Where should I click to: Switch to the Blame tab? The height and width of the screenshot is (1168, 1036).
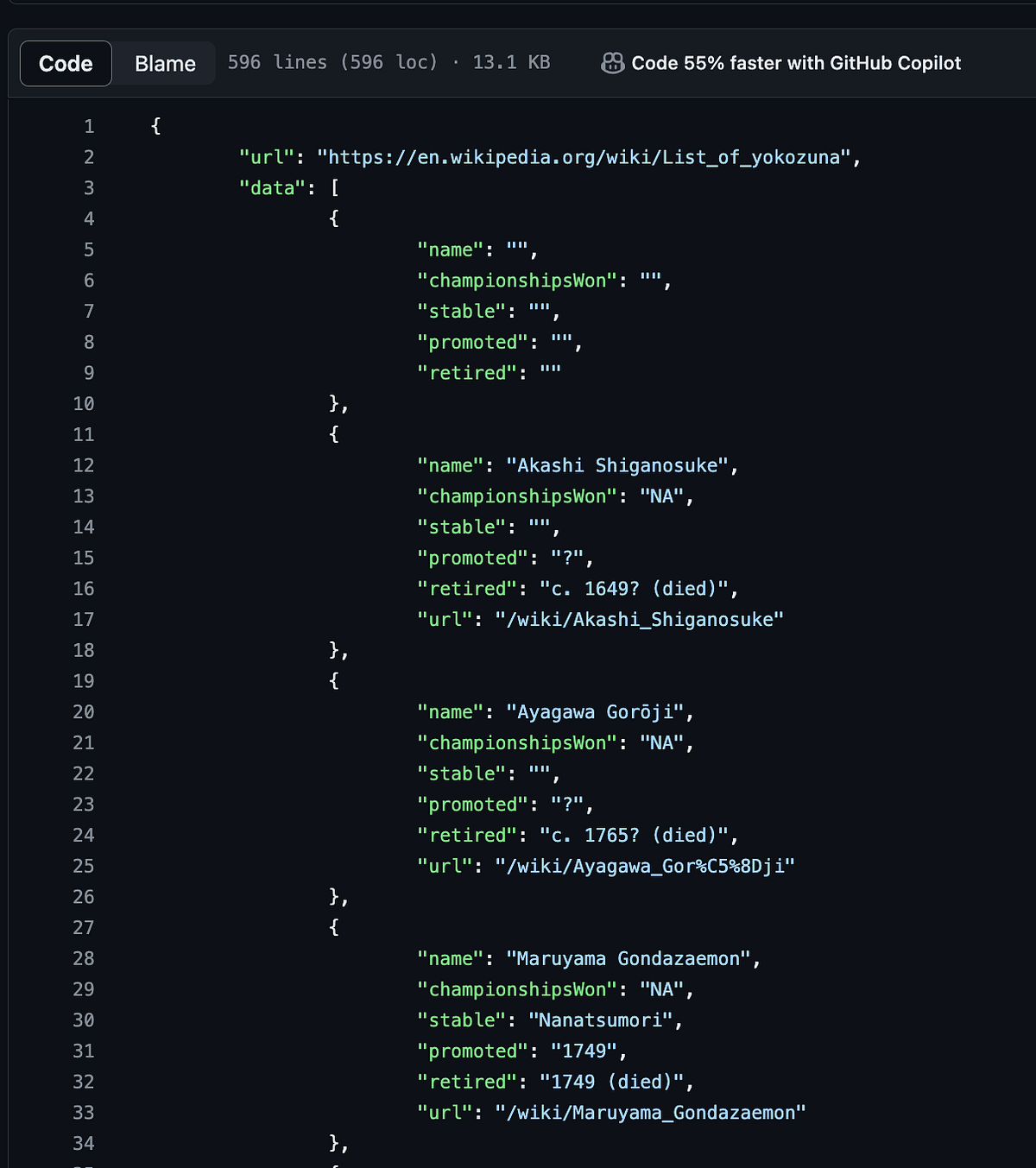(x=164, y=62)
